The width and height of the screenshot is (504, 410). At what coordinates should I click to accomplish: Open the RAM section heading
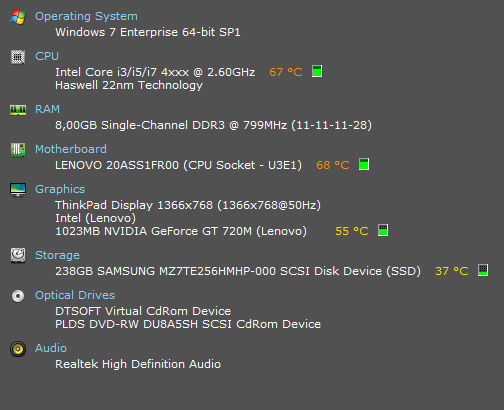tap(48, 109)
